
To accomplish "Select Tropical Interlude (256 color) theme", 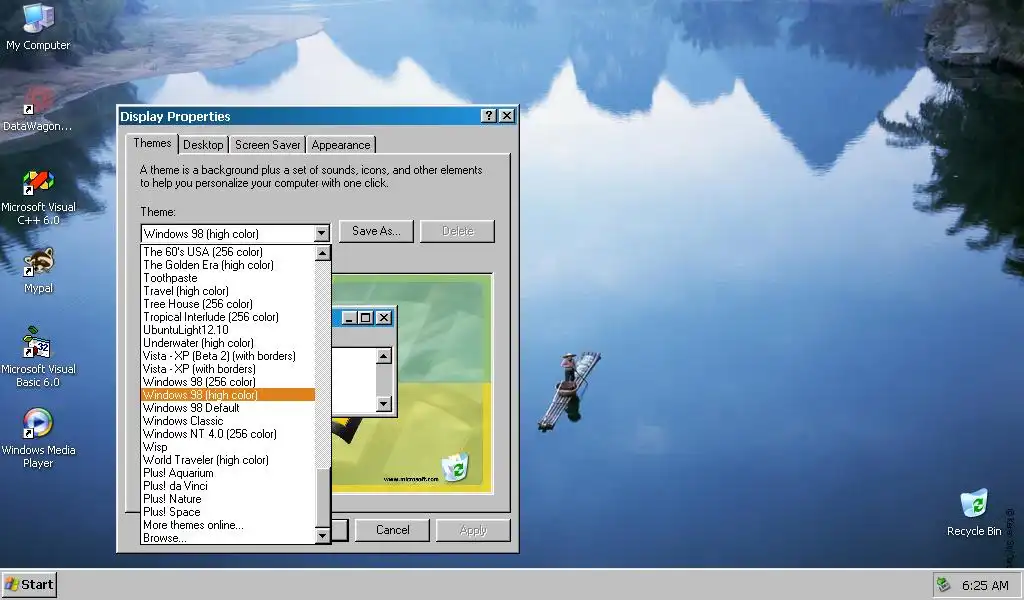I will coord(228,317).
